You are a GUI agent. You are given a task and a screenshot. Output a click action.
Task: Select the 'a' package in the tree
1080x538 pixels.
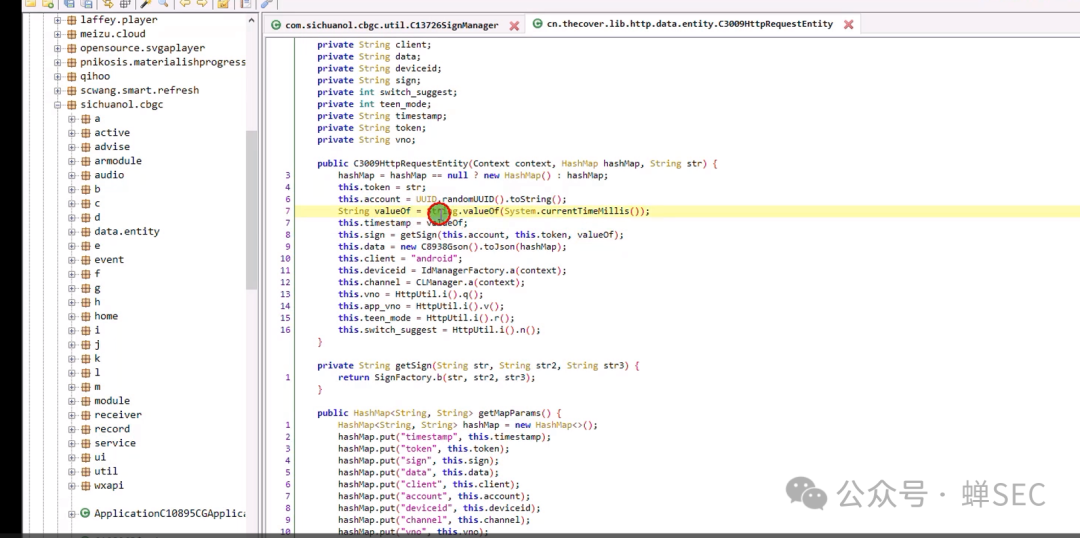(x=97, y=118)
